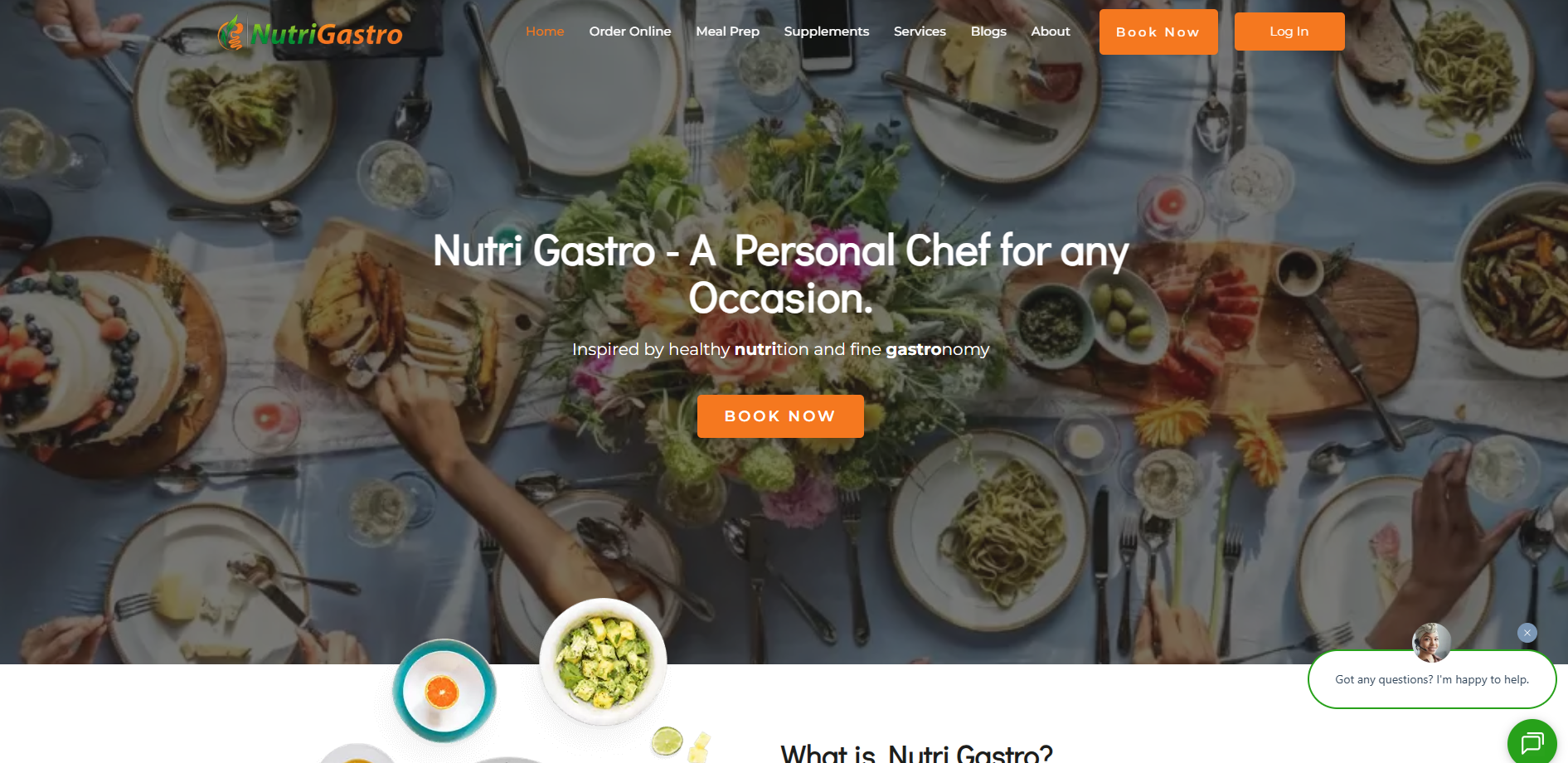1568x763 pixels.
Task: Click the chat assistant avatar photo
Action: tap(1431, 643)
